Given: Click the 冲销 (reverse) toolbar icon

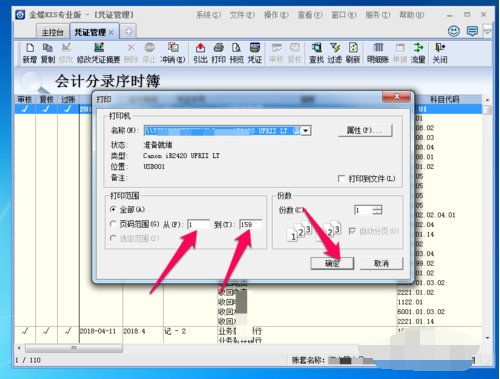Looking at the screenshot, I should coord(173,53).
